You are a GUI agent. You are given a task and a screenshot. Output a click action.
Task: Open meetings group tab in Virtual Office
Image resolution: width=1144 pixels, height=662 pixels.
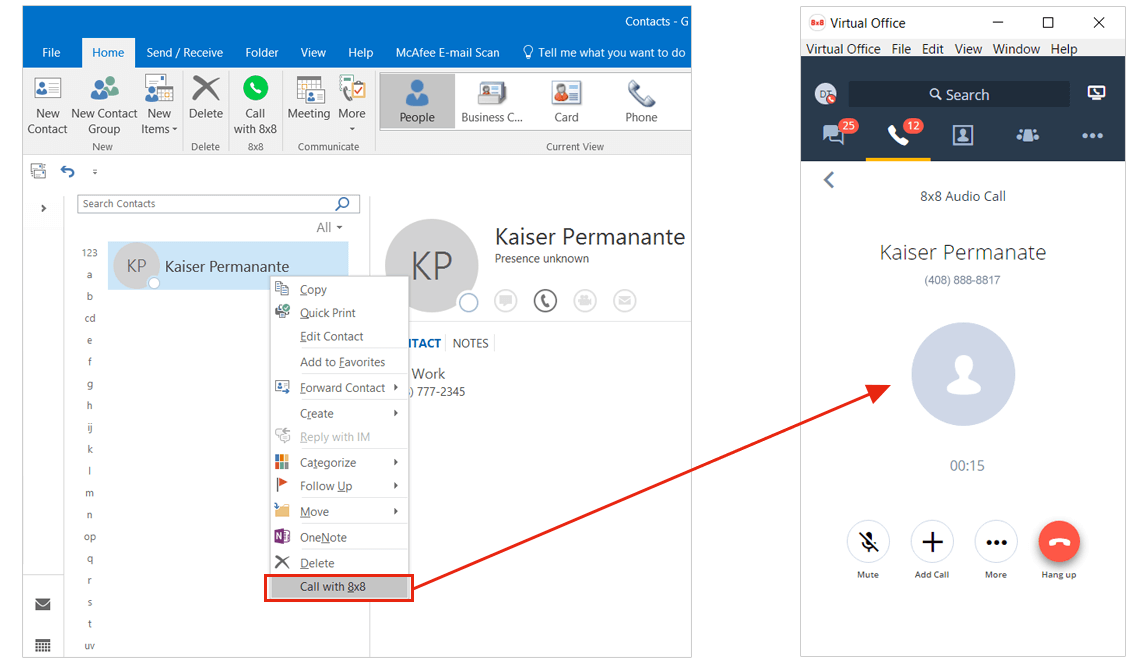pyautogui.click(x=1027, y=135)
